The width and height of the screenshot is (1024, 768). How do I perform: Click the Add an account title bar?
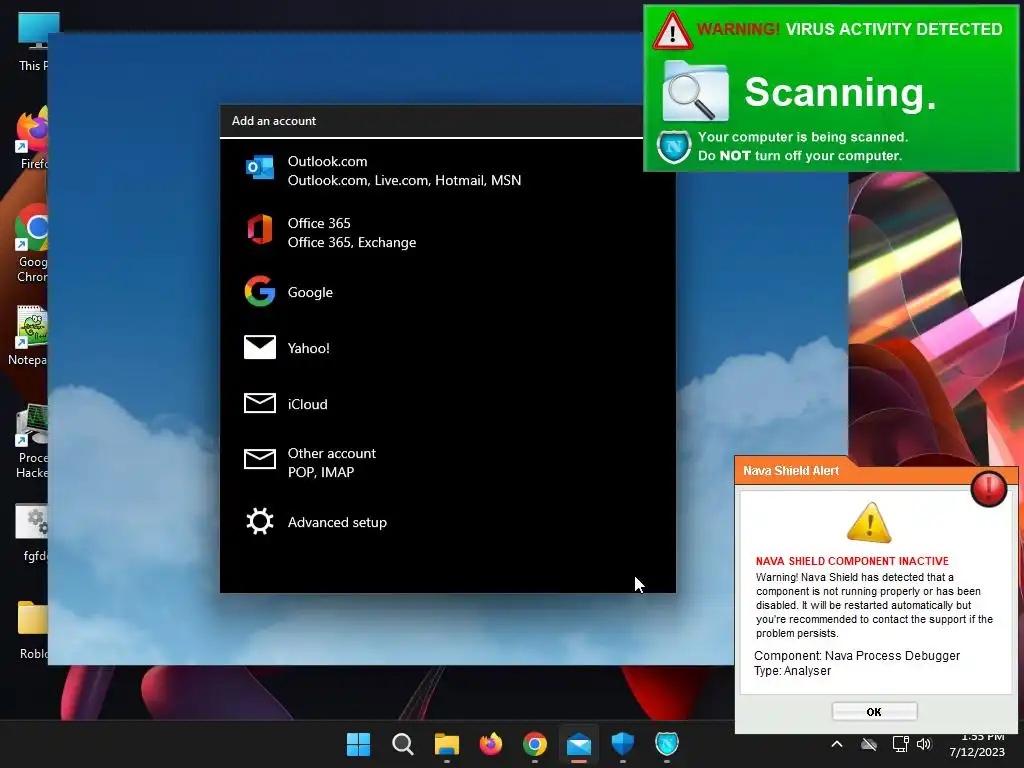[x=432, y=121]
